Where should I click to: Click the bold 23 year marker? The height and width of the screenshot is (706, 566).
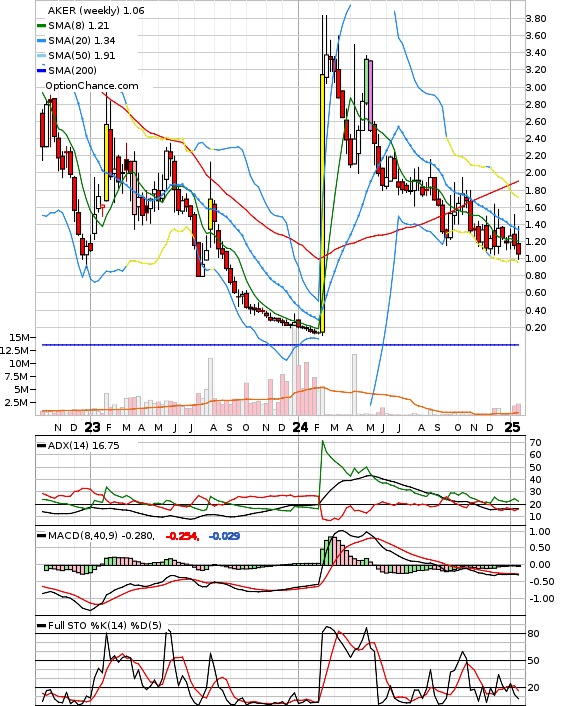(x=92, y=427)
